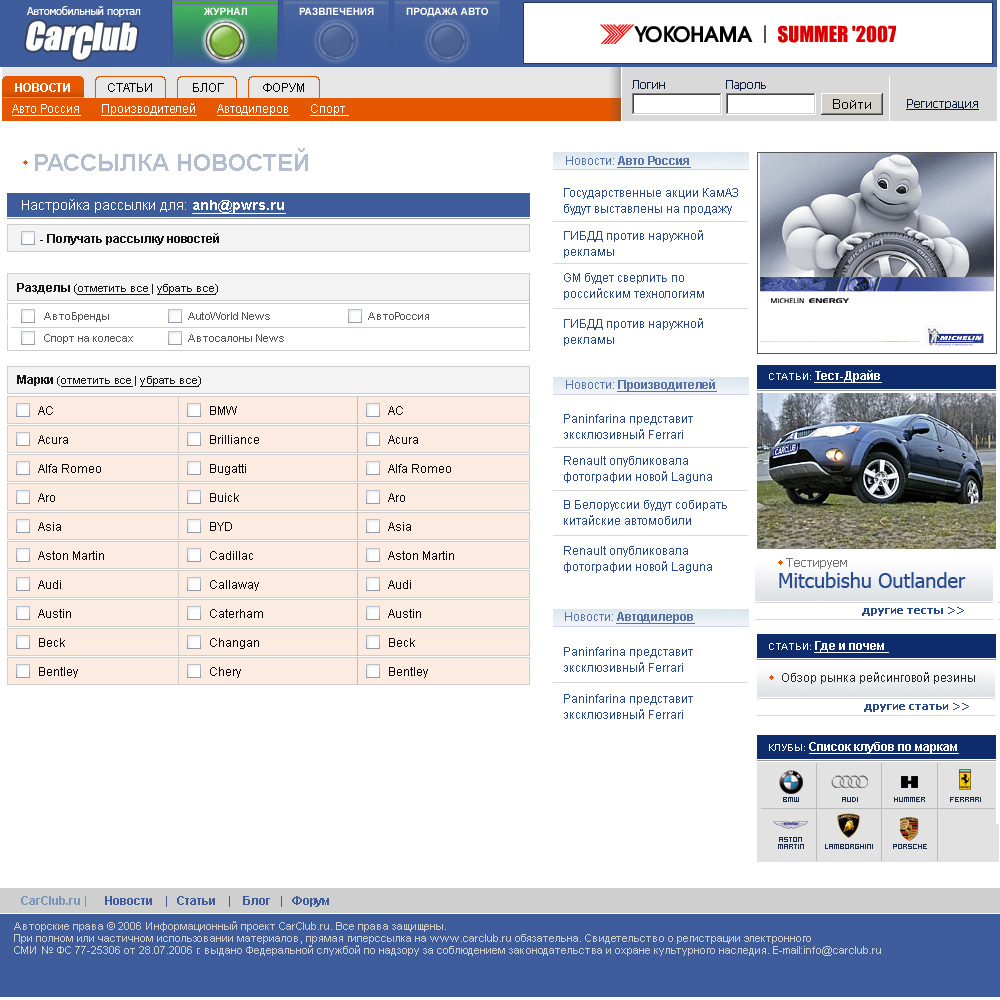Click the ПРОДАЖА АВТО round button

click(x=446, y=40)
